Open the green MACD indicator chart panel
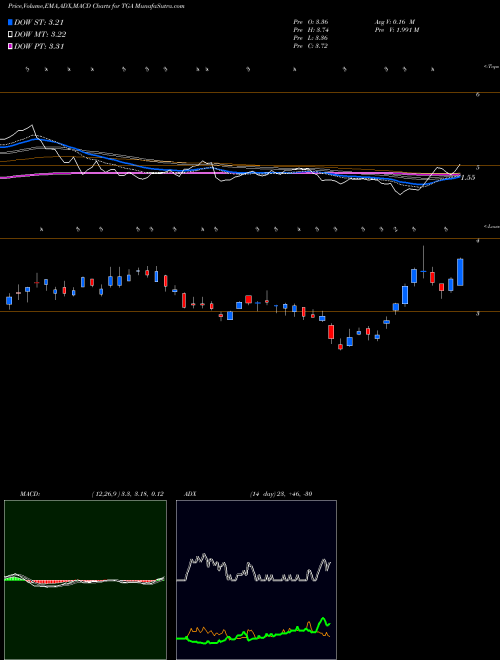The width and height of the screenshot is (500, 660). (x=85, y=580)
